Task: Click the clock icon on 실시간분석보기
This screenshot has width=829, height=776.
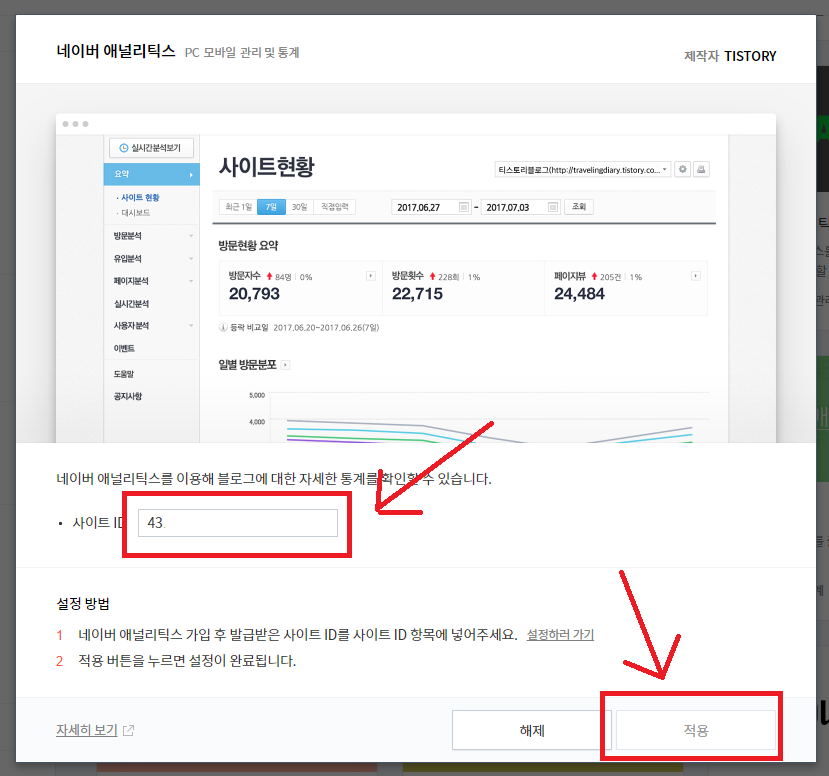Action: (x=124, y=148)
